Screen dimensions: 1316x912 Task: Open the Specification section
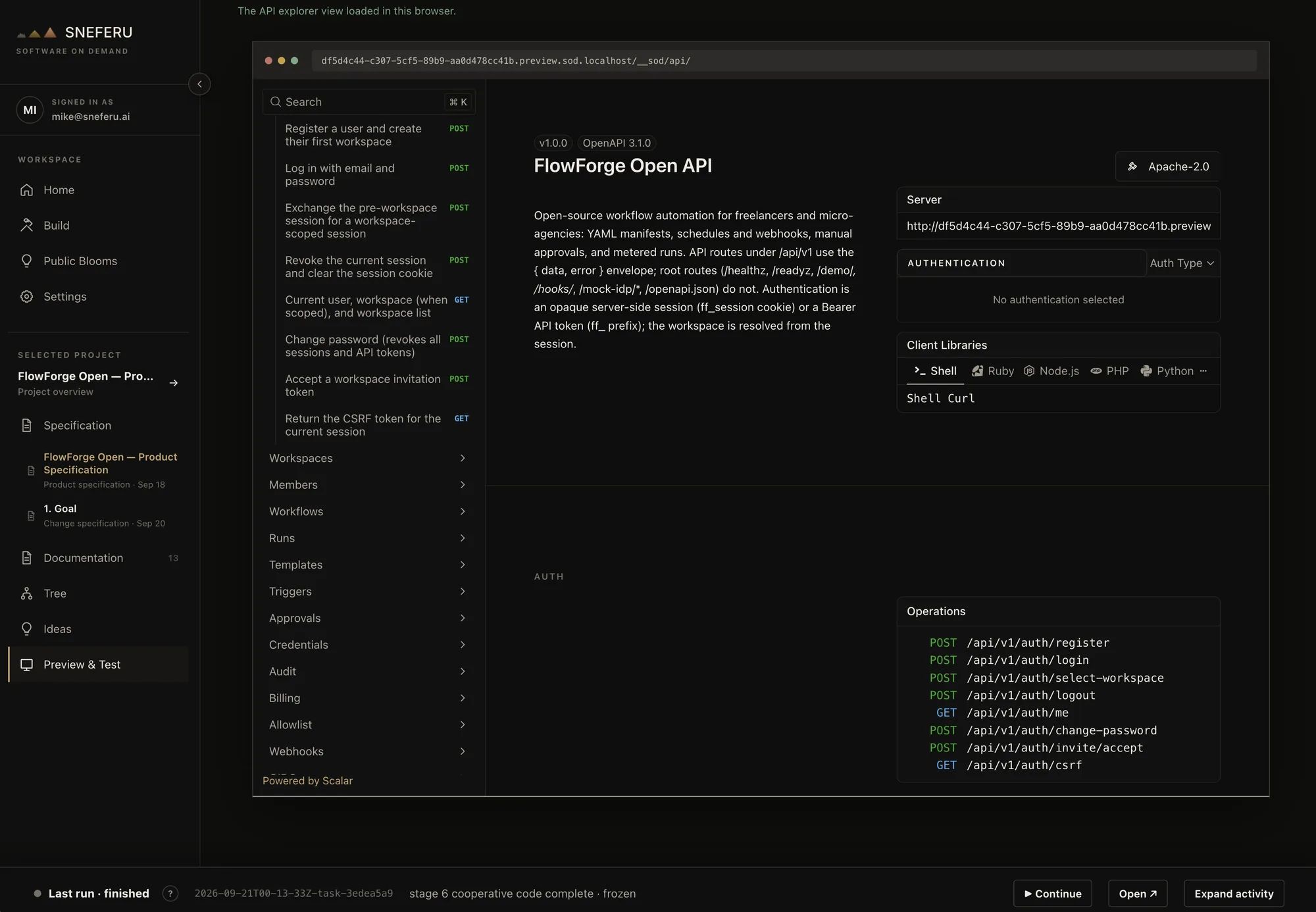tap(99, 425)
